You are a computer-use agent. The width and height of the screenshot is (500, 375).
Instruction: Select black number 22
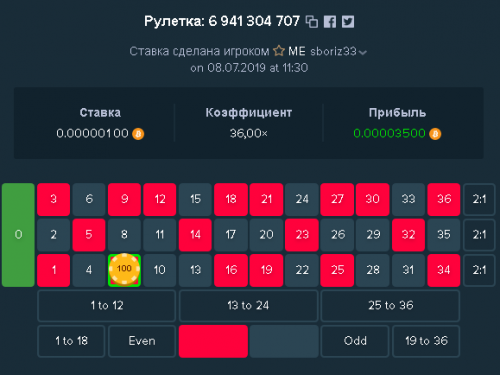pos(302,270)
